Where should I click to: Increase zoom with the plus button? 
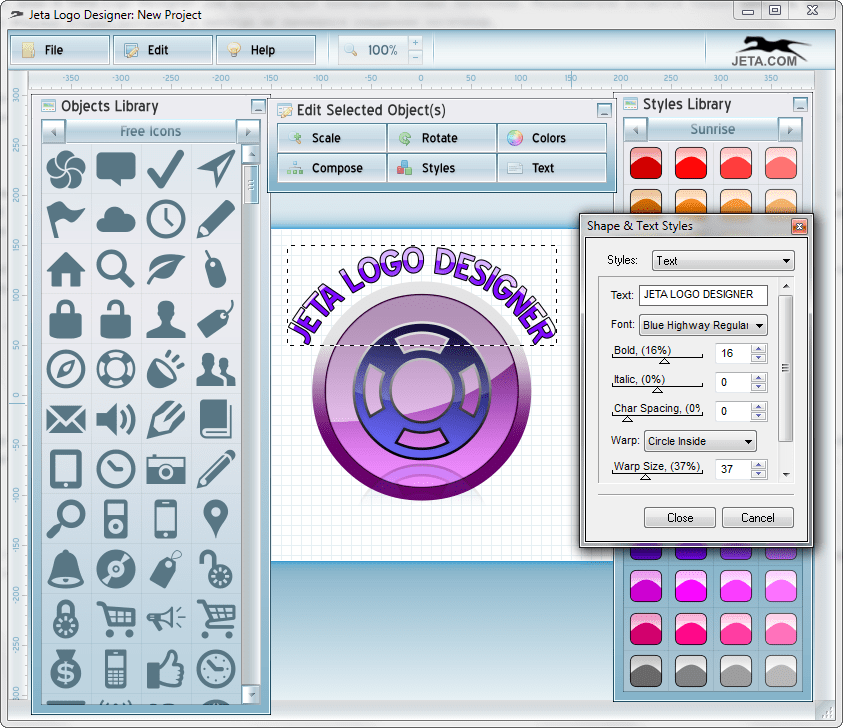[x=415, y=42]
